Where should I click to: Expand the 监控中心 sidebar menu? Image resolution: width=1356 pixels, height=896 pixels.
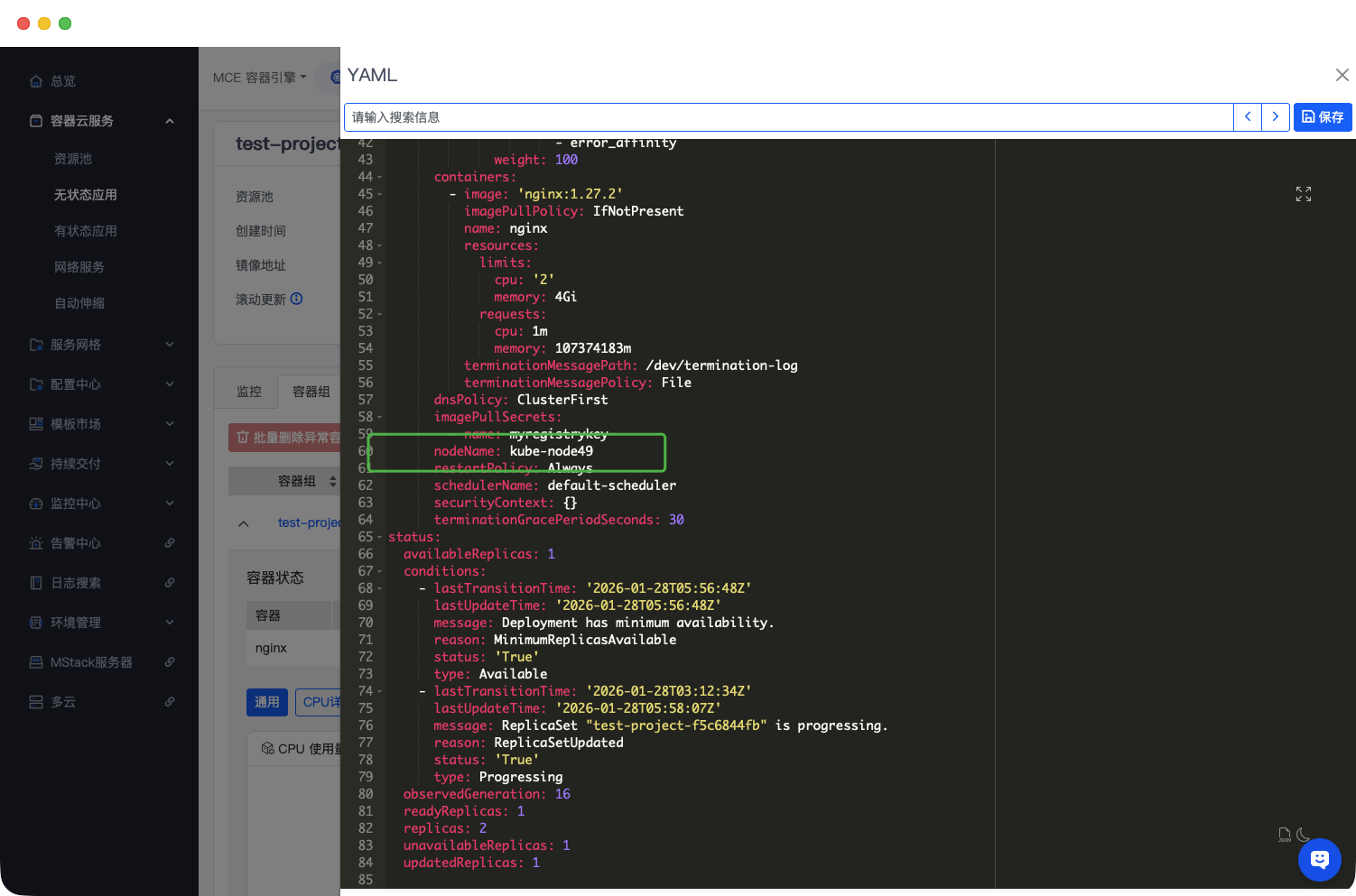point(170,503)
